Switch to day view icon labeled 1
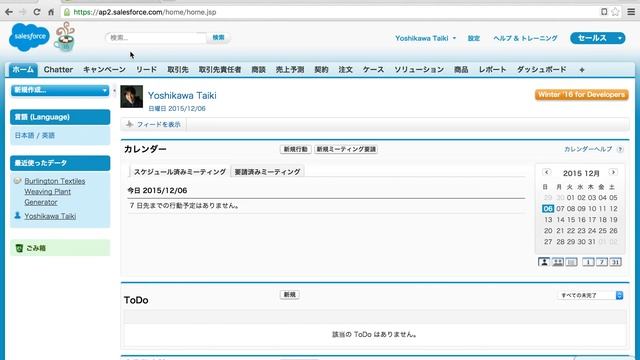The height and width of the screenshot is (360, 640). [x=588, y=262]
